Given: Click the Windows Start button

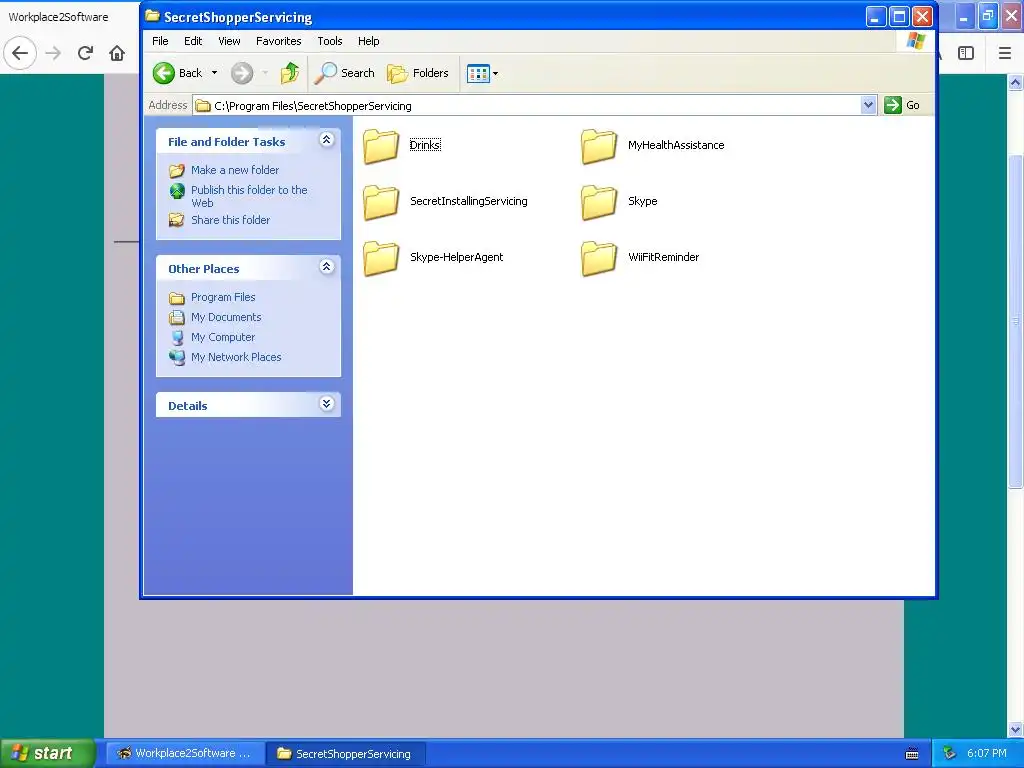Looking at the screenshot, I should coord(47,753).
